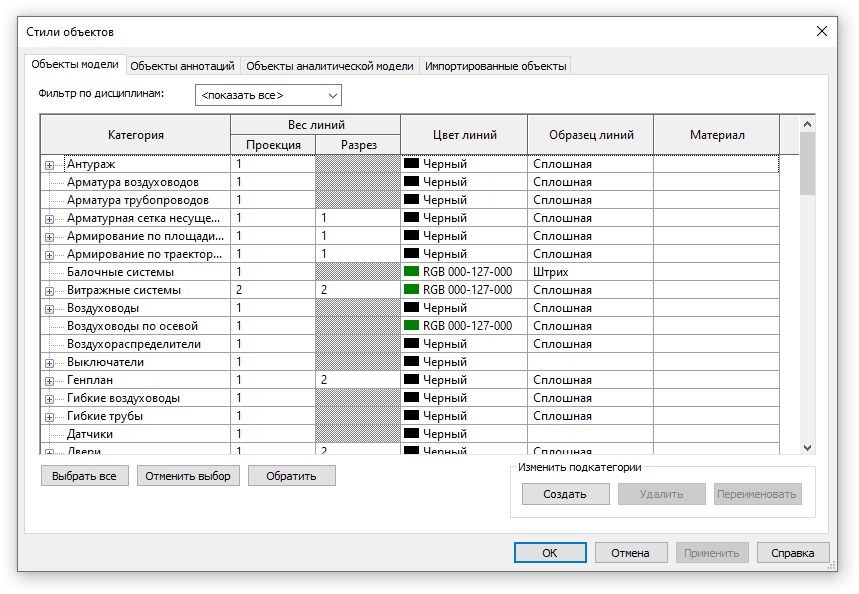Expand the Гибкие трубы category
Image resolution: width=859 pixels, height=594 pixels.
click(49, 418)
